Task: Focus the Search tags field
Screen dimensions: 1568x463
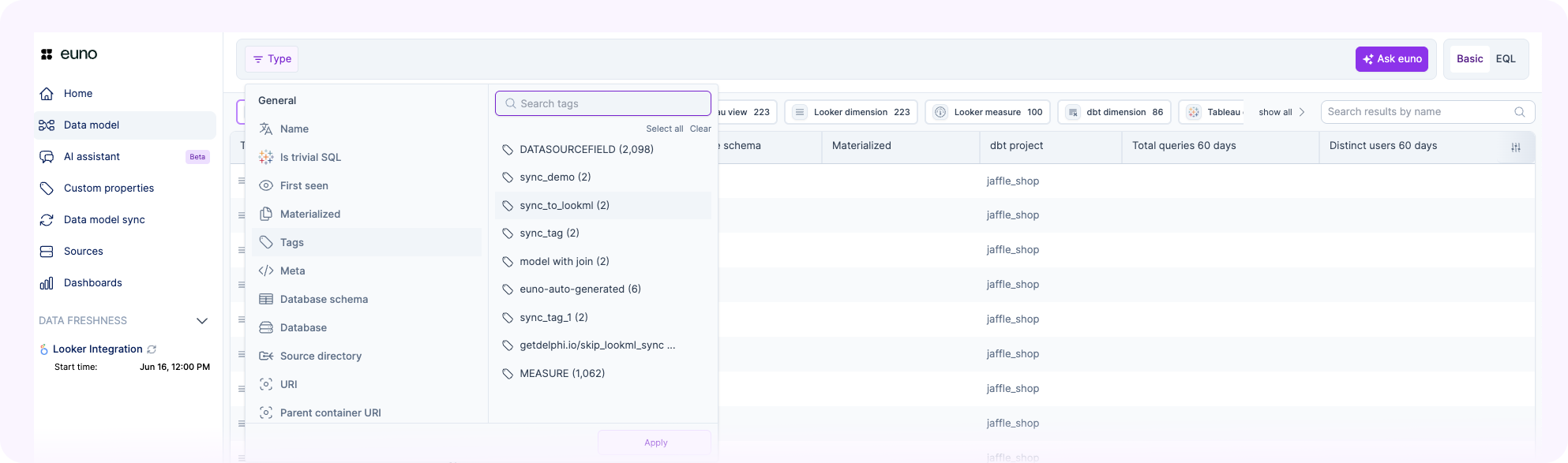Action: point(608,103)
